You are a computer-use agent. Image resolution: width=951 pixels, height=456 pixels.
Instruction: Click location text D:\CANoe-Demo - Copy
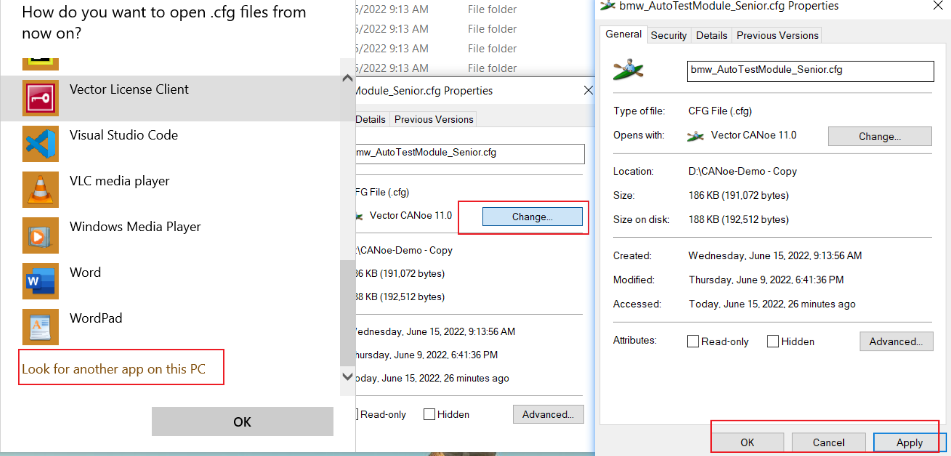pyautogui.click(x=742, y=172)
